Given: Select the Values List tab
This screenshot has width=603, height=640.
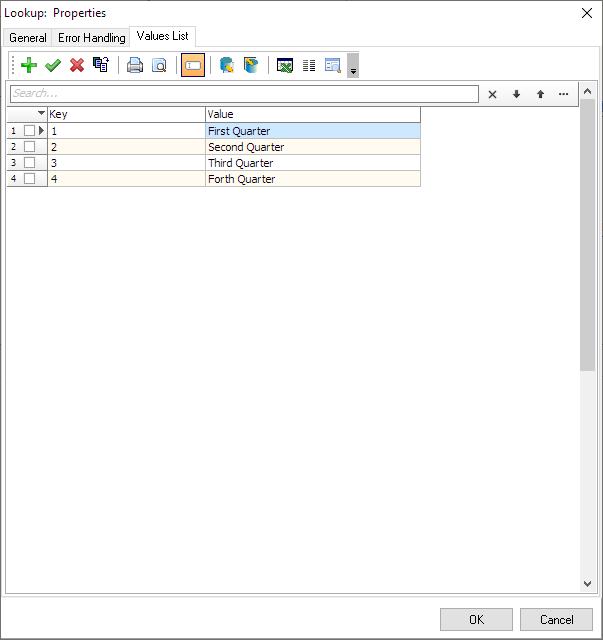Looking at the screenshot, I should click(x=162, y=36).
